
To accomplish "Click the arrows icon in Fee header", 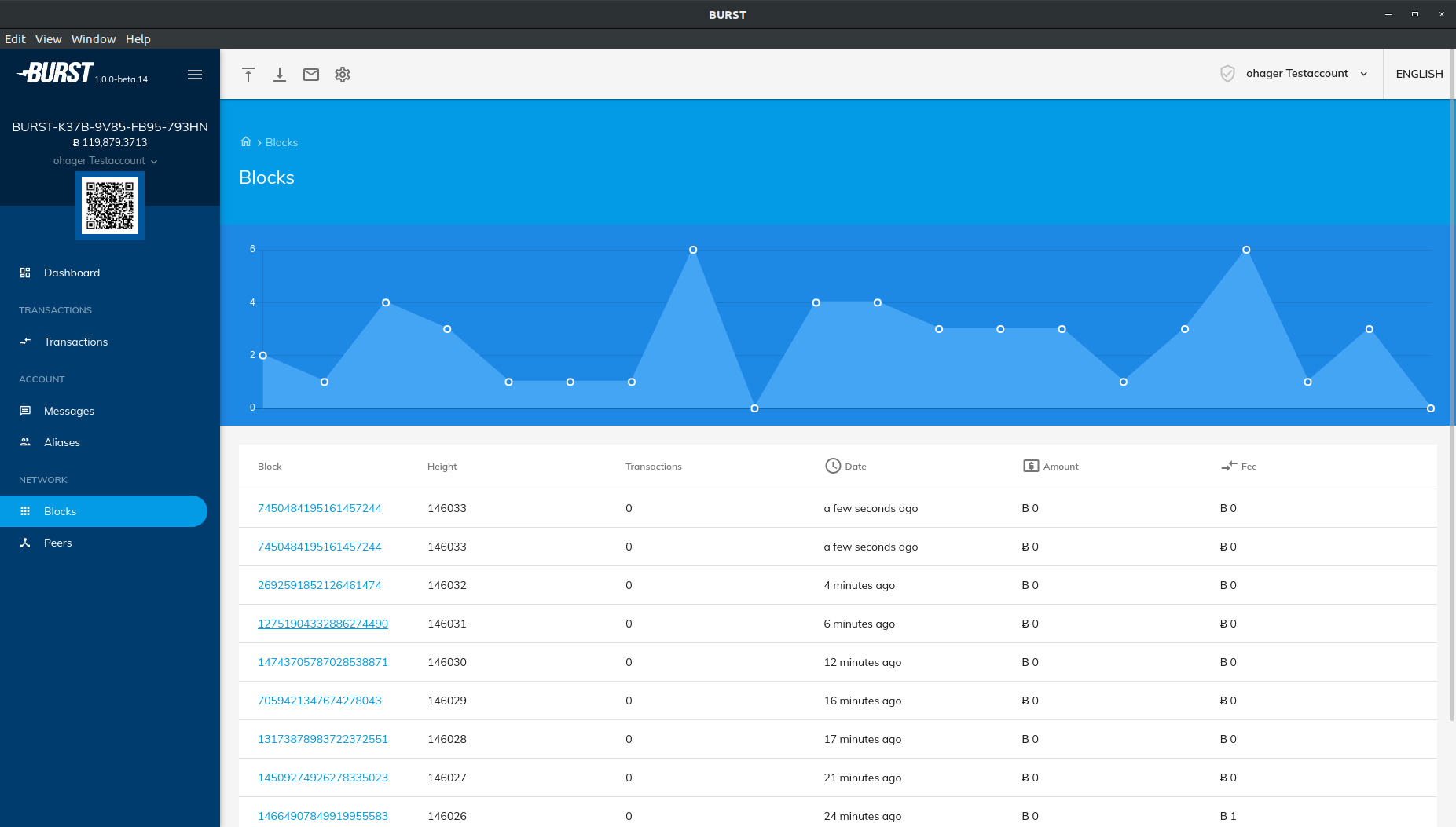I will coord(1229,466).
